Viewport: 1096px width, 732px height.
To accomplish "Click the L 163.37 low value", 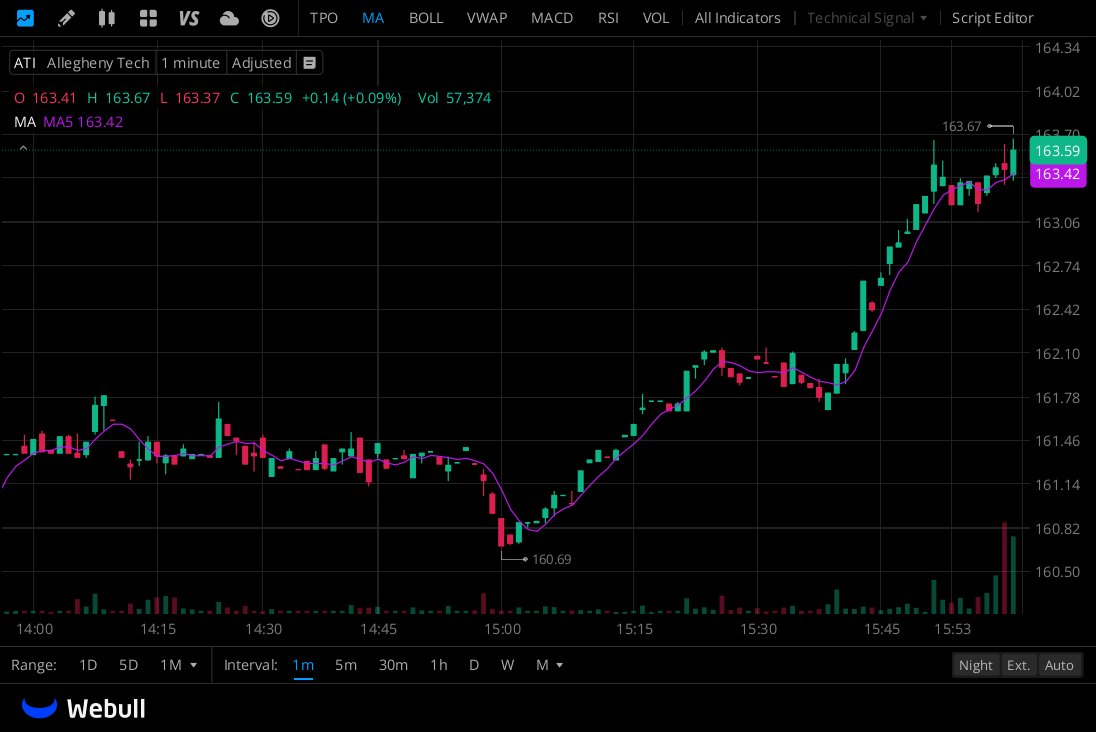I will [x=190, y=98].
